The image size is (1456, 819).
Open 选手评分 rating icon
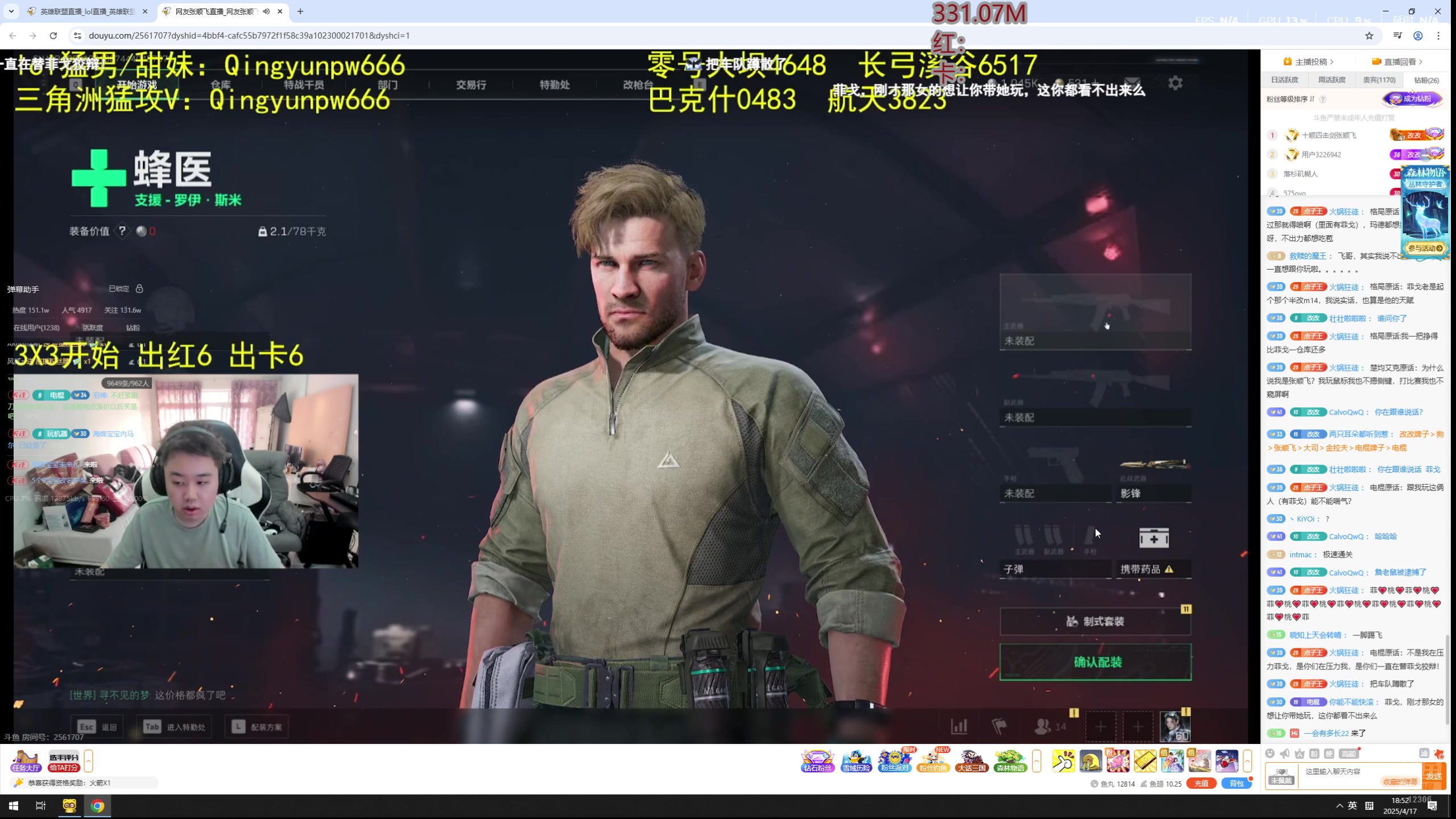coord(64,761)
